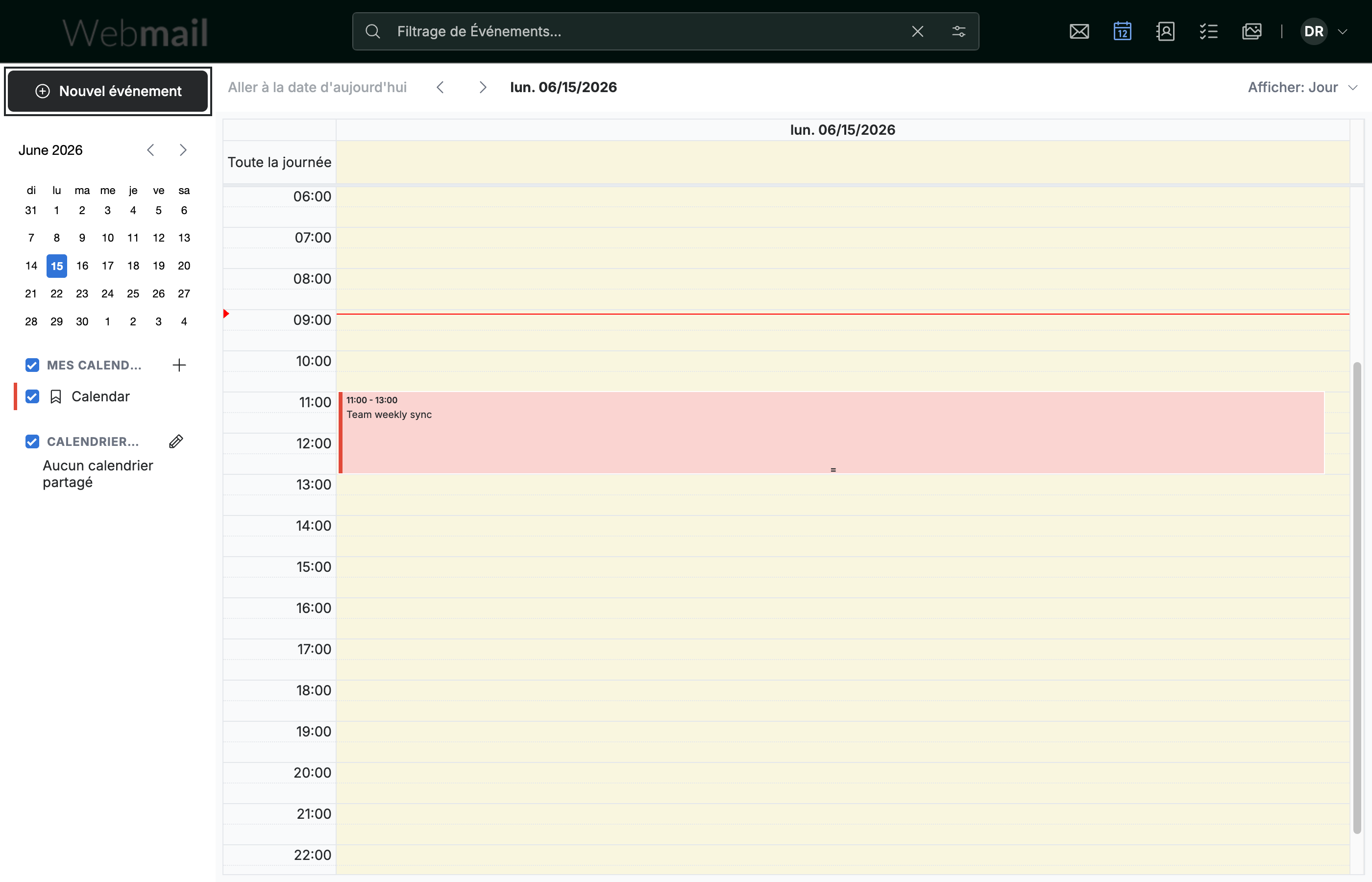
Task: Select June 6 in mini calendar
Action: click(x=184, y=210)
